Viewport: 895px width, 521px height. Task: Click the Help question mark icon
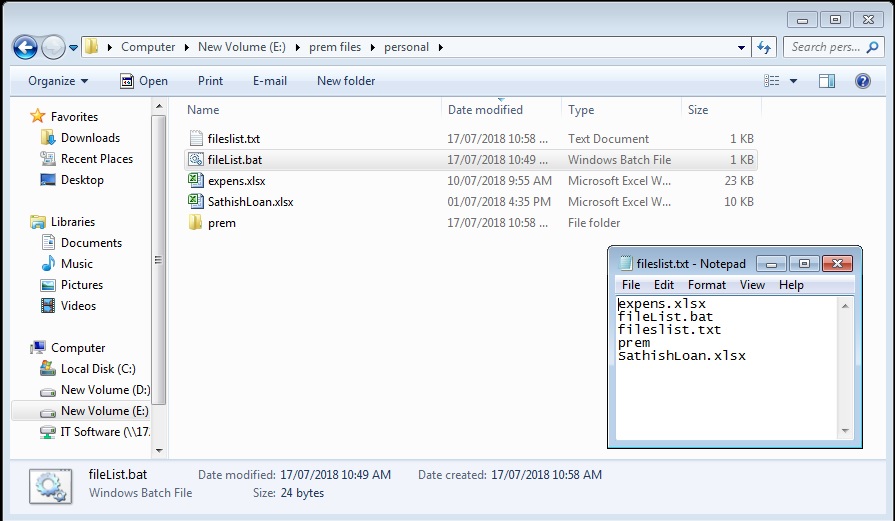(862, 81)
